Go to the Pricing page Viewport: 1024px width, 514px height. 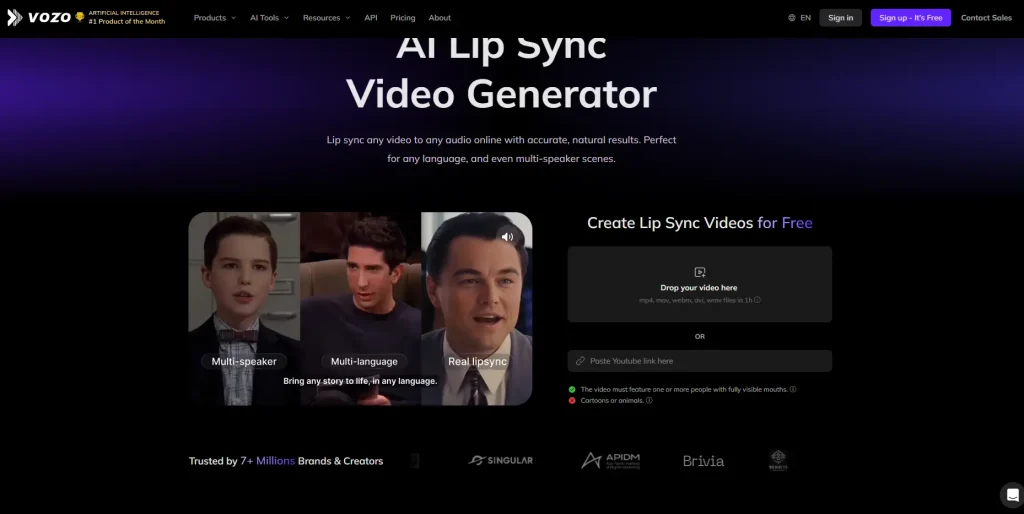click(x=402, y=18)
